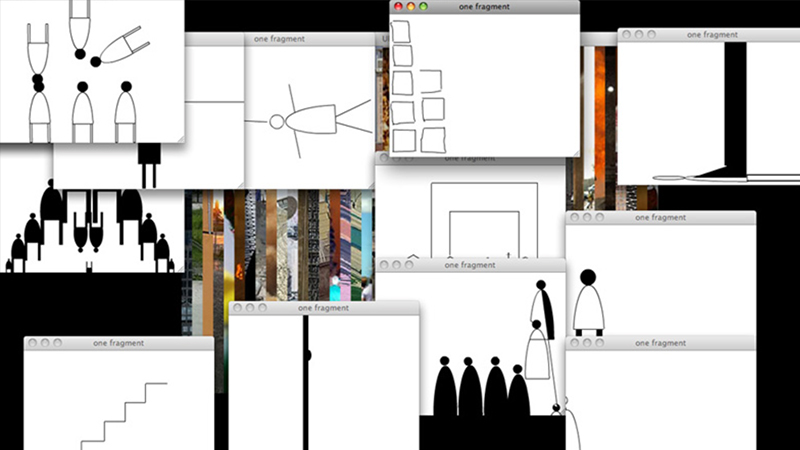800x450 pixels.
Task: Click the staircase line drawing canvas
Action: (x=118, y=400)
